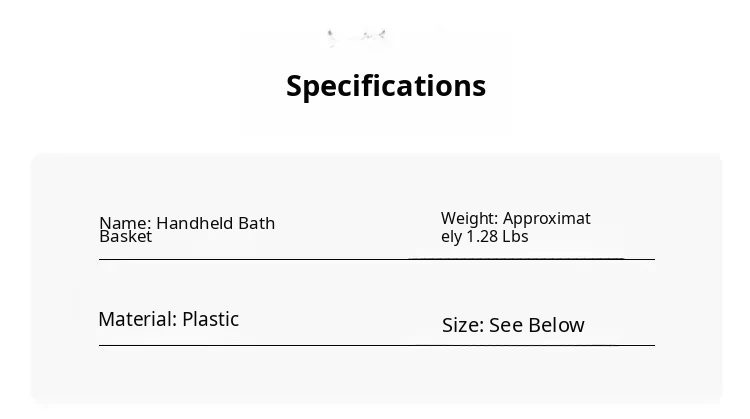Open the "See Below" size reference
The width and height of the screenshot is (750, 419).
point(537,326)
